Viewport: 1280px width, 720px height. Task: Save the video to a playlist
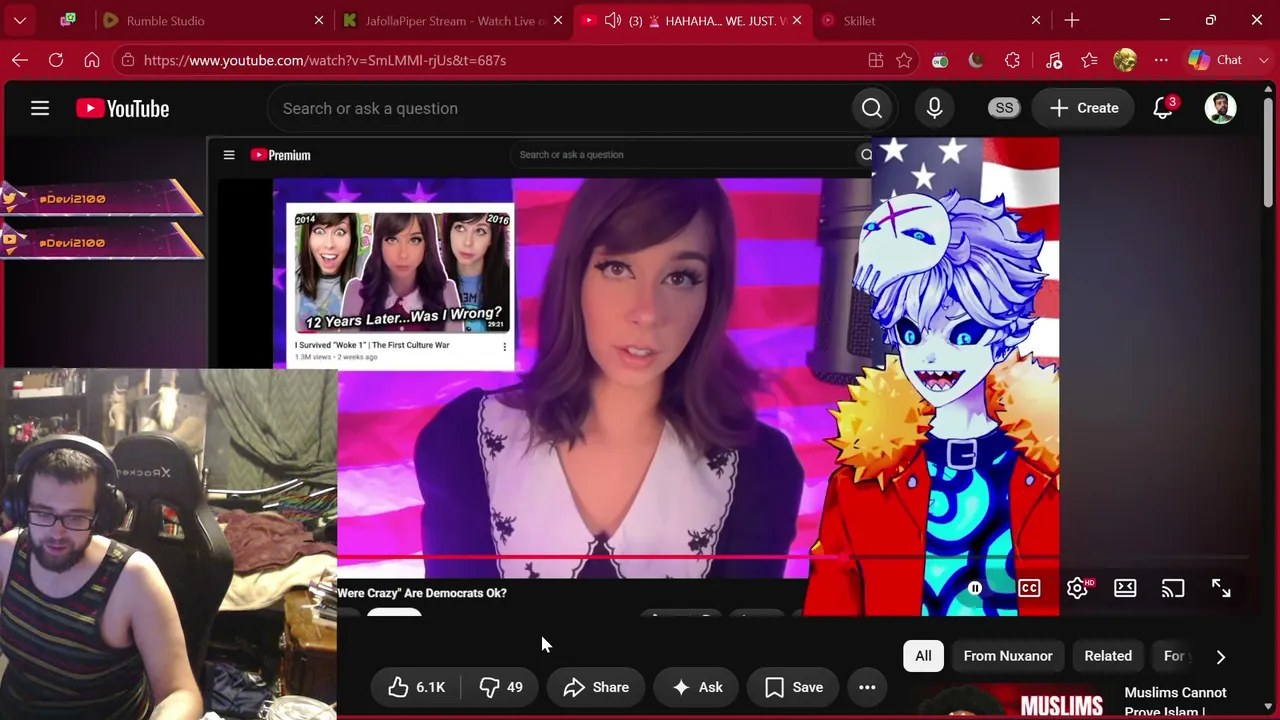pos(794,687)
